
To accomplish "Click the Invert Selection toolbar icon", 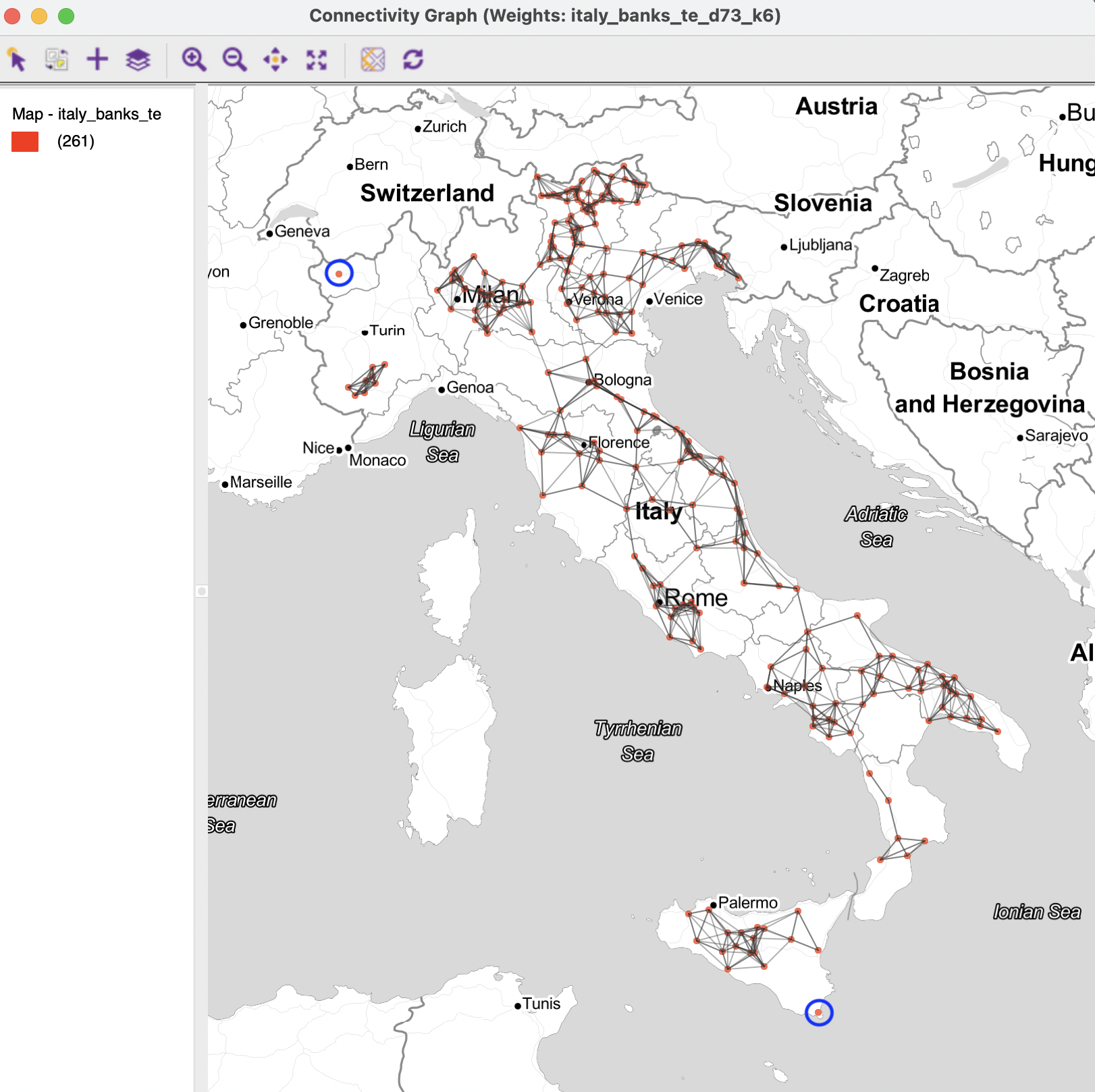I will click(57, 59).
